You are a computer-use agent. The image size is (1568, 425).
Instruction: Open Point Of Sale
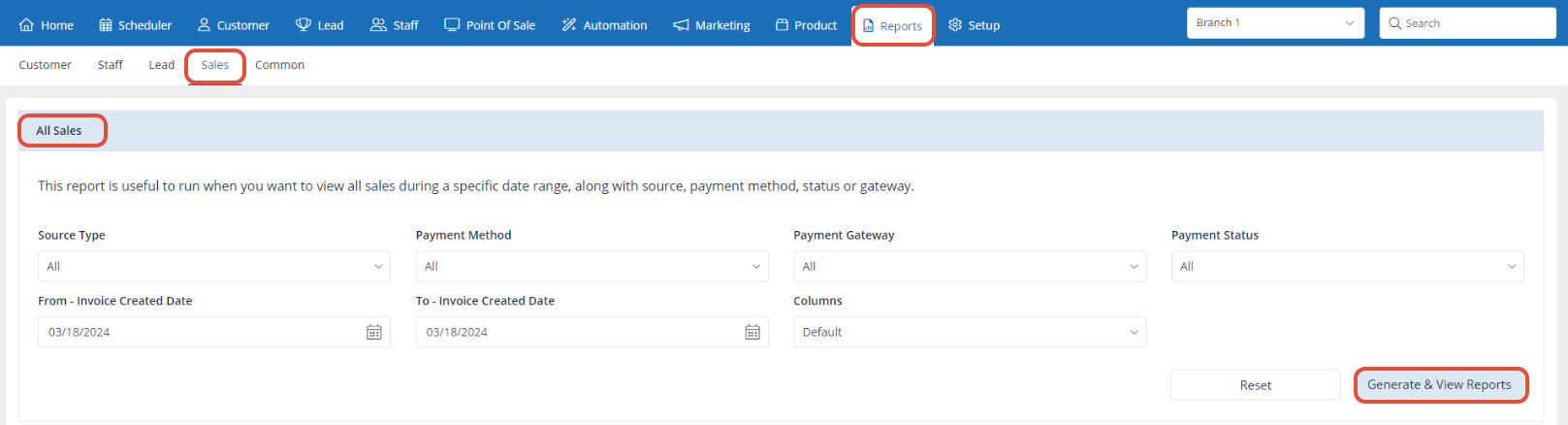coord(490,25)
